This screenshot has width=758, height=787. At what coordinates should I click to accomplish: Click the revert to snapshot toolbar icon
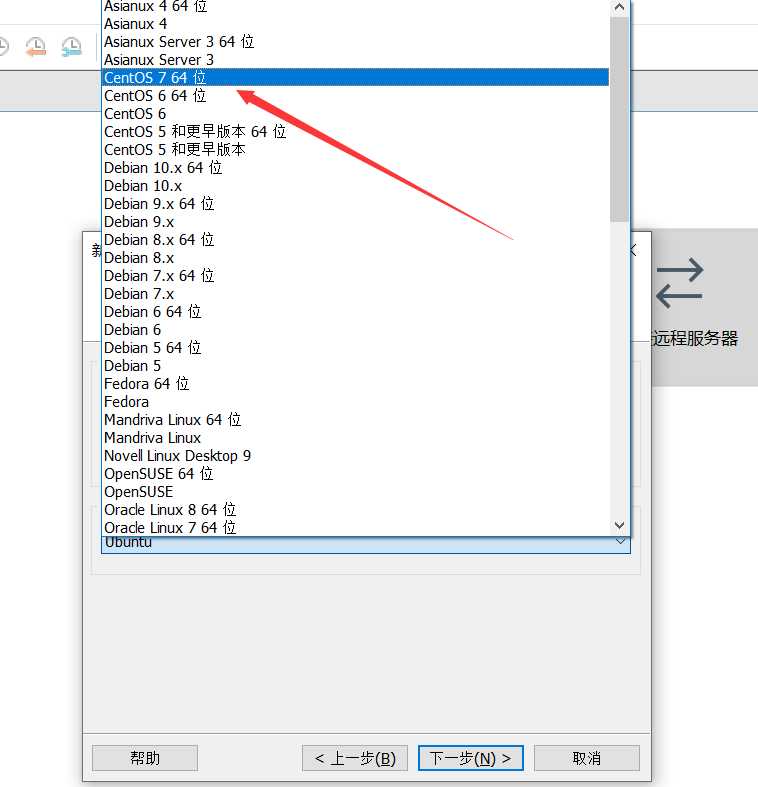(x=36, y=47)
